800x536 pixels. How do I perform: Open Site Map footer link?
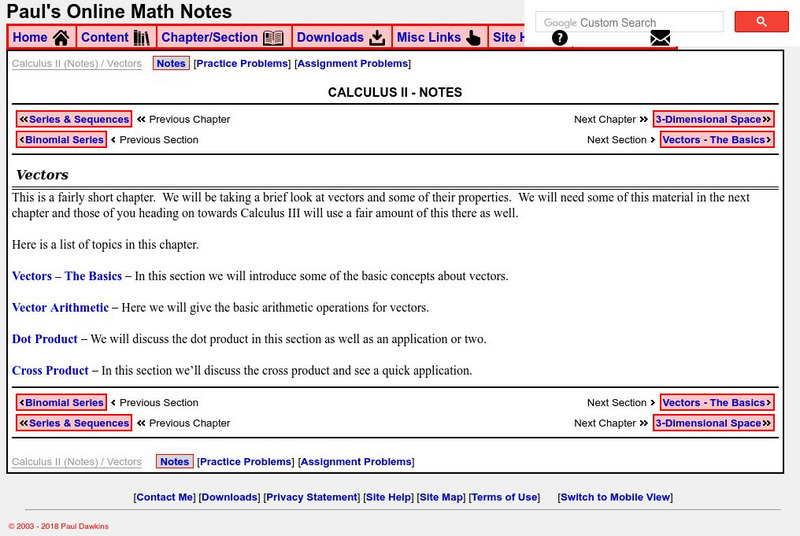coord(441,497)
